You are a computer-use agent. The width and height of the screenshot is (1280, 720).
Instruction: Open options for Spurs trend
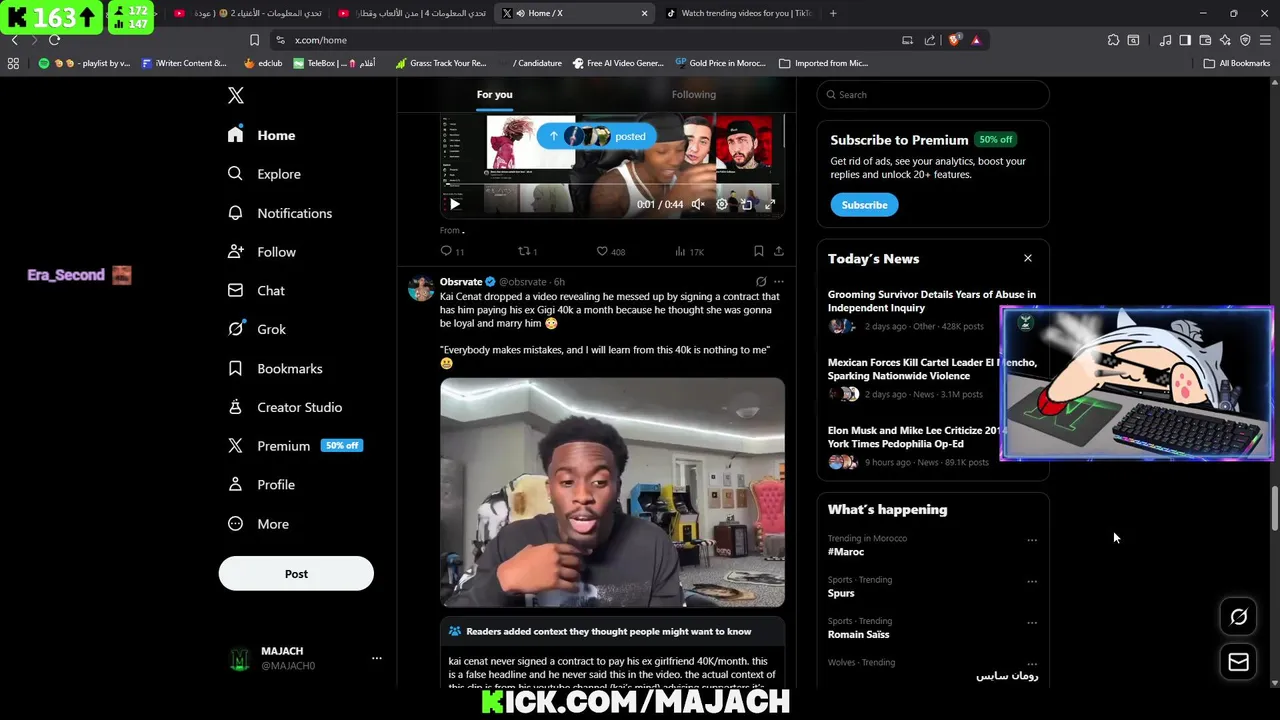1031,581
